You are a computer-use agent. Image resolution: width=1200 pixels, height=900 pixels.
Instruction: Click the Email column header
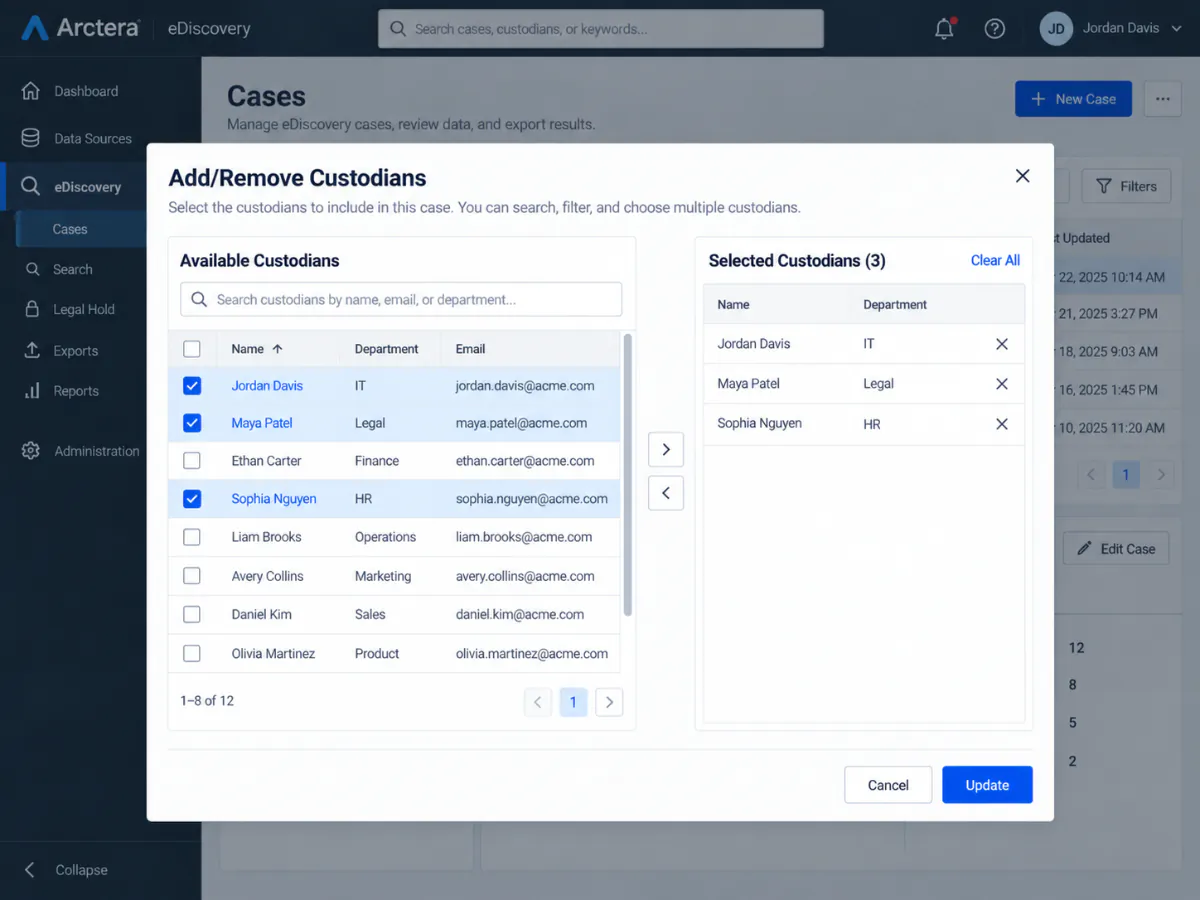(470, 349)
